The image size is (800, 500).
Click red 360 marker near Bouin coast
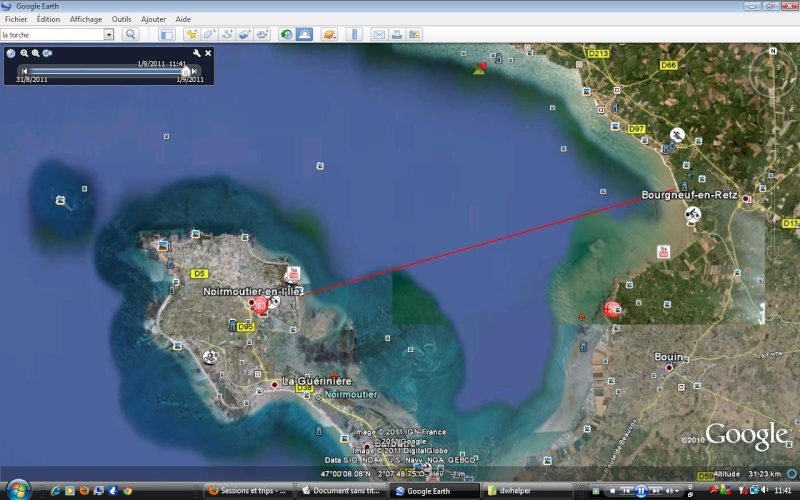pyautogui.click(x=612, y=309)
